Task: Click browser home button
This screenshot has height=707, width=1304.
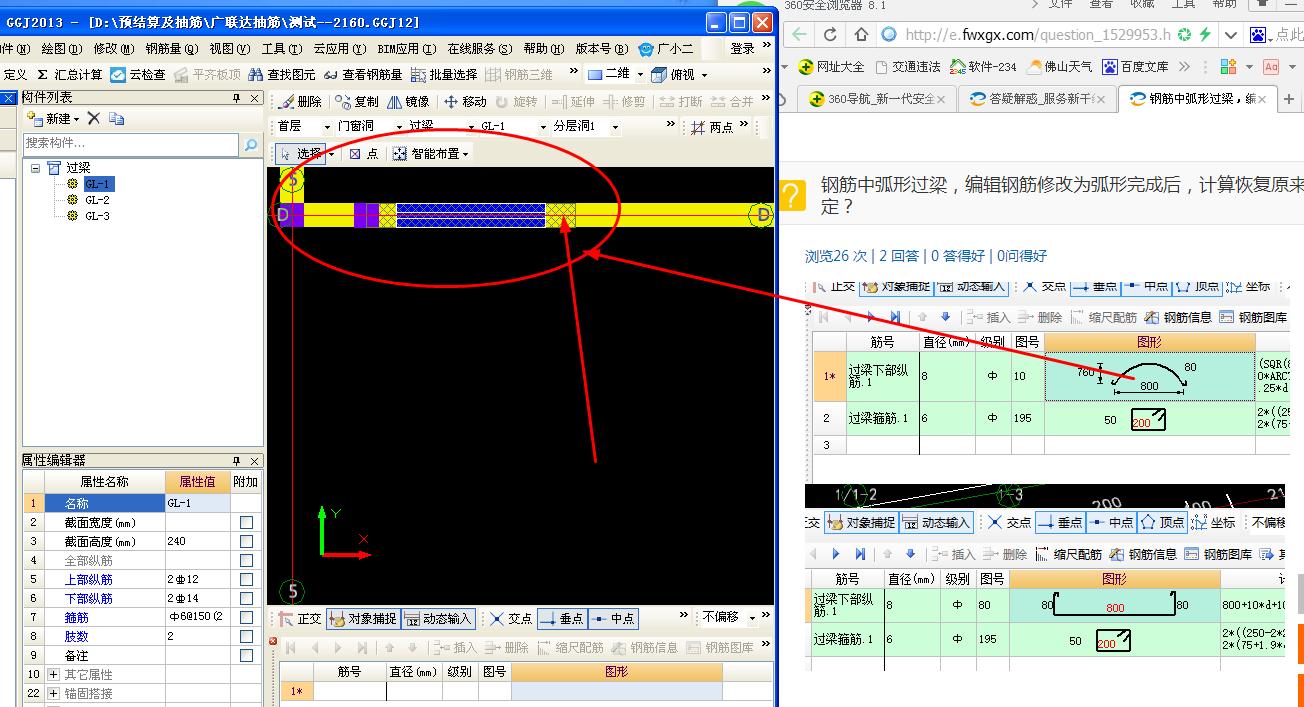Action: coord(861,34)
